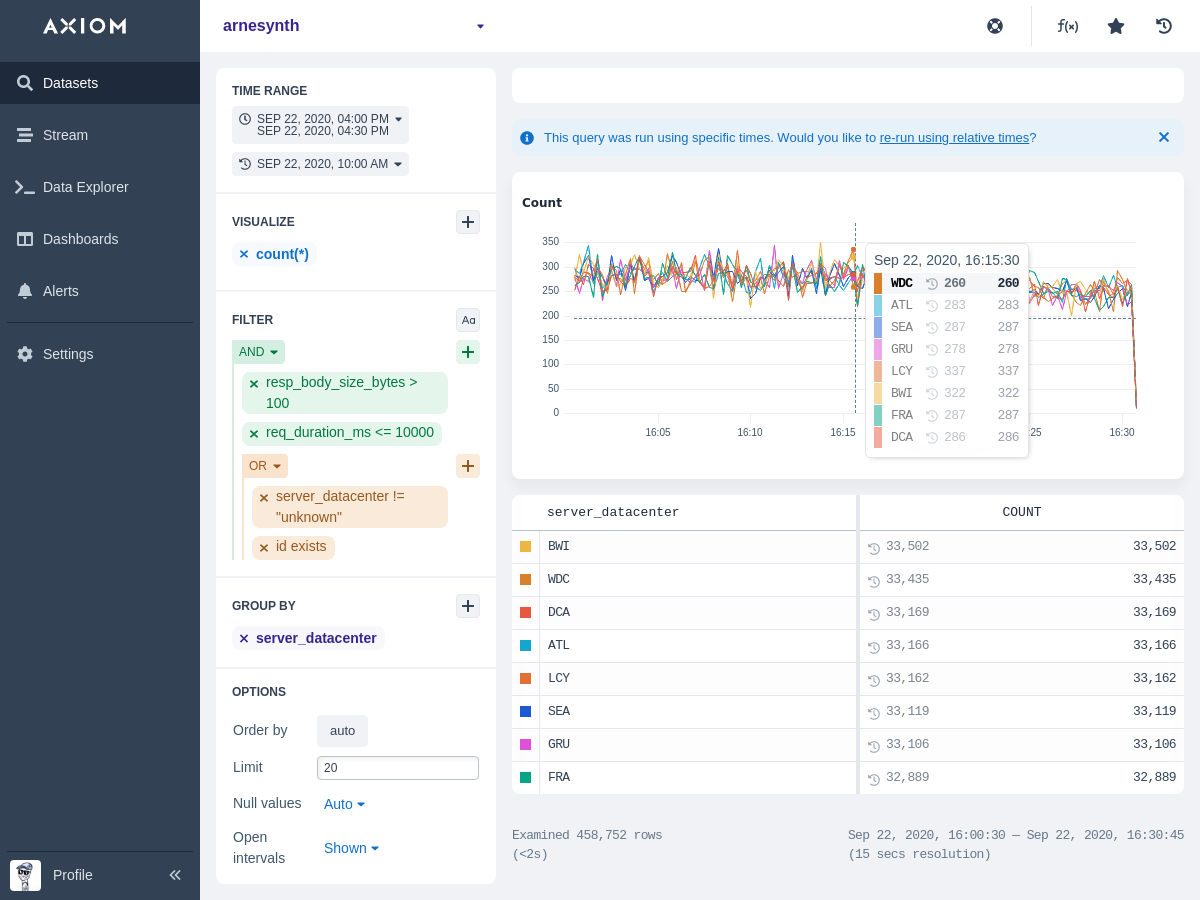Image resolution: width=1200 pixels, height=900 pixels.
Task: Add a new Group By field
Action: [x=468, y=606]
